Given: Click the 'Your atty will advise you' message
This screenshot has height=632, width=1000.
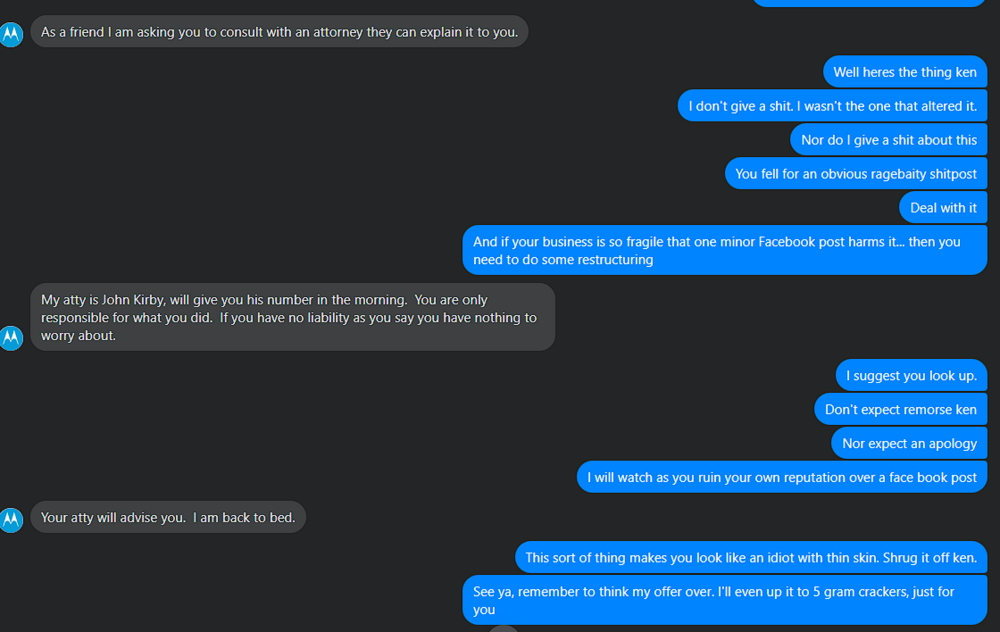Looking at the screenshot, I should coord(167,518).
